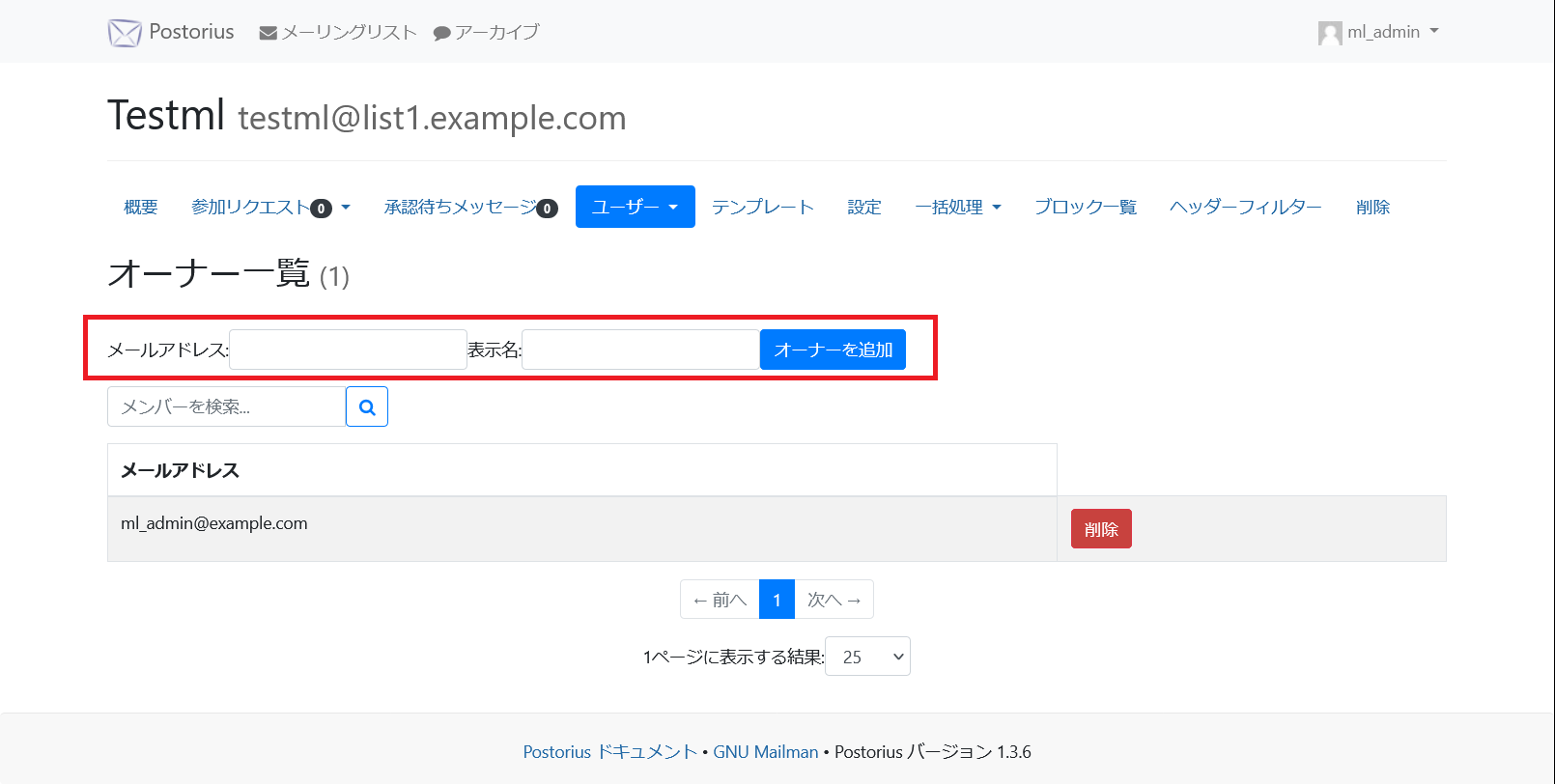Switch to the テンプレート tab
1555x784 pixels.
(x=763, y=207)
